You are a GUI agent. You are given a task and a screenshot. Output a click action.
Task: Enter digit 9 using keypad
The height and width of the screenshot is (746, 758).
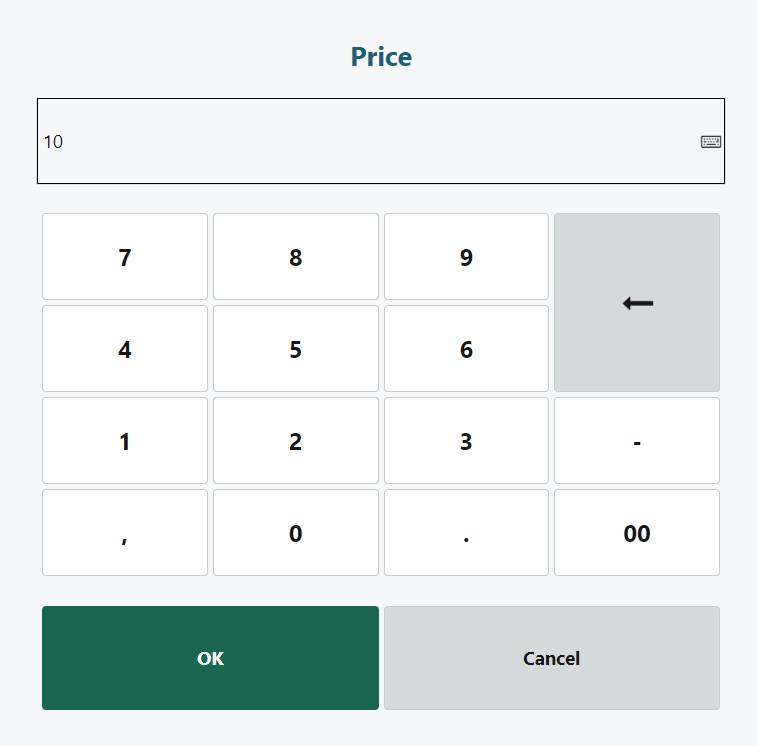pyautogui.click(x=466, y=257)
